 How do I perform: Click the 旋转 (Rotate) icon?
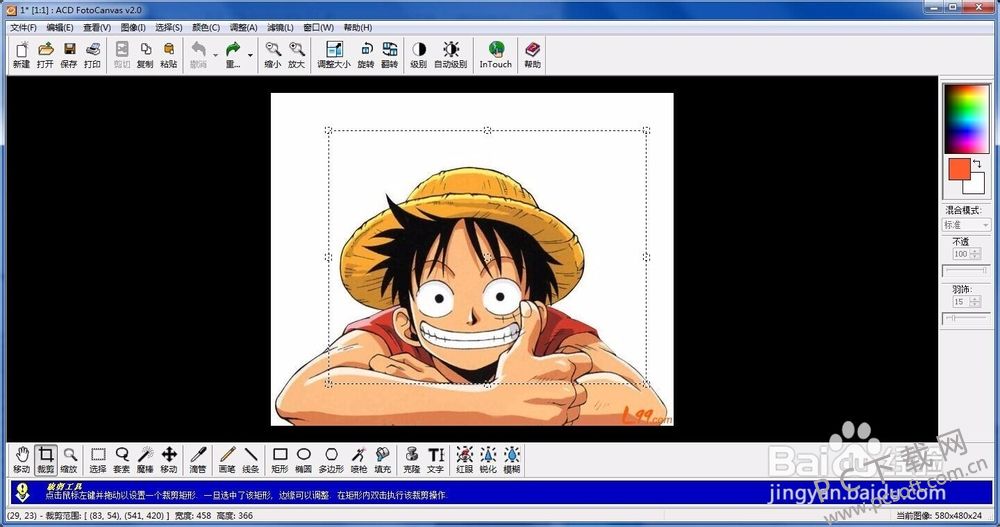(366, 54)
